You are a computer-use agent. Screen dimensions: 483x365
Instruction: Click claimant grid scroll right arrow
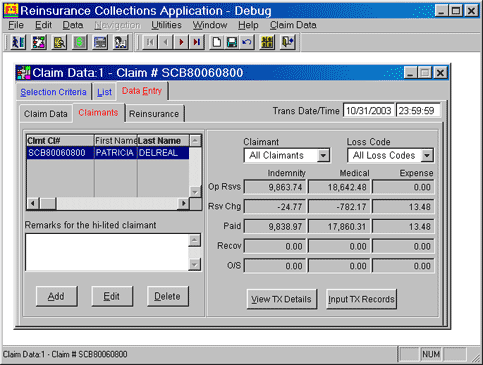coord(183,203)
